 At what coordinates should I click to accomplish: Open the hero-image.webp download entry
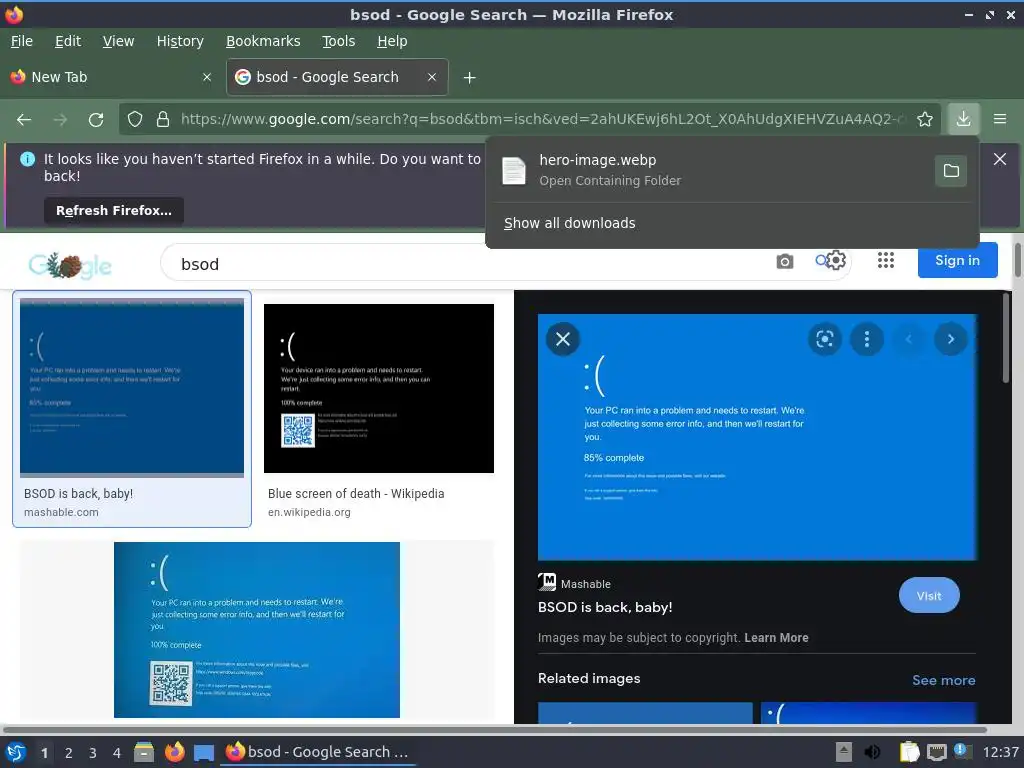(x=709, y=170)
